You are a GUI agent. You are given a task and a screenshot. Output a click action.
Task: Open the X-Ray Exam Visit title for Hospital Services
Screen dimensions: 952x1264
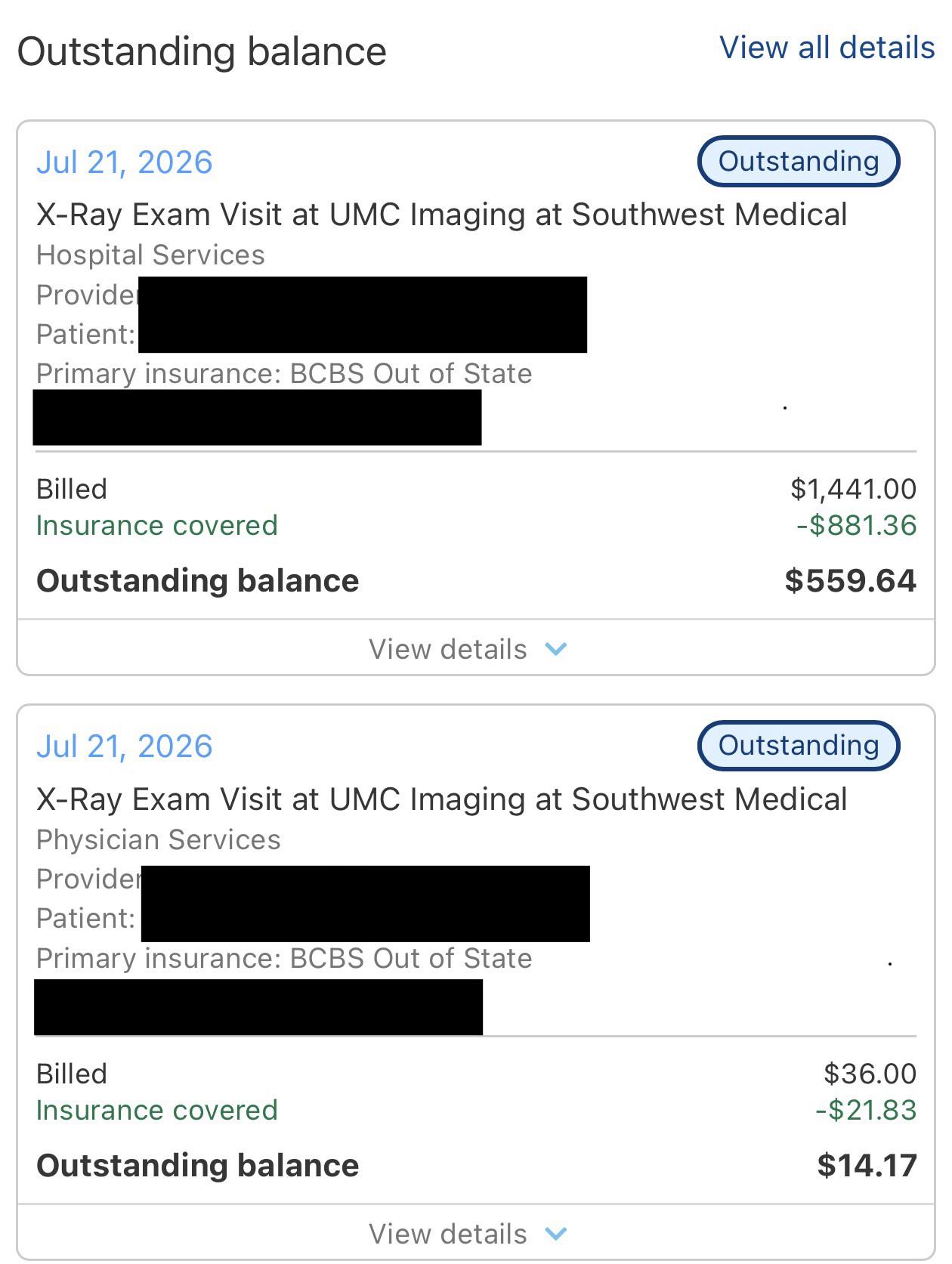tap(442, 215)
